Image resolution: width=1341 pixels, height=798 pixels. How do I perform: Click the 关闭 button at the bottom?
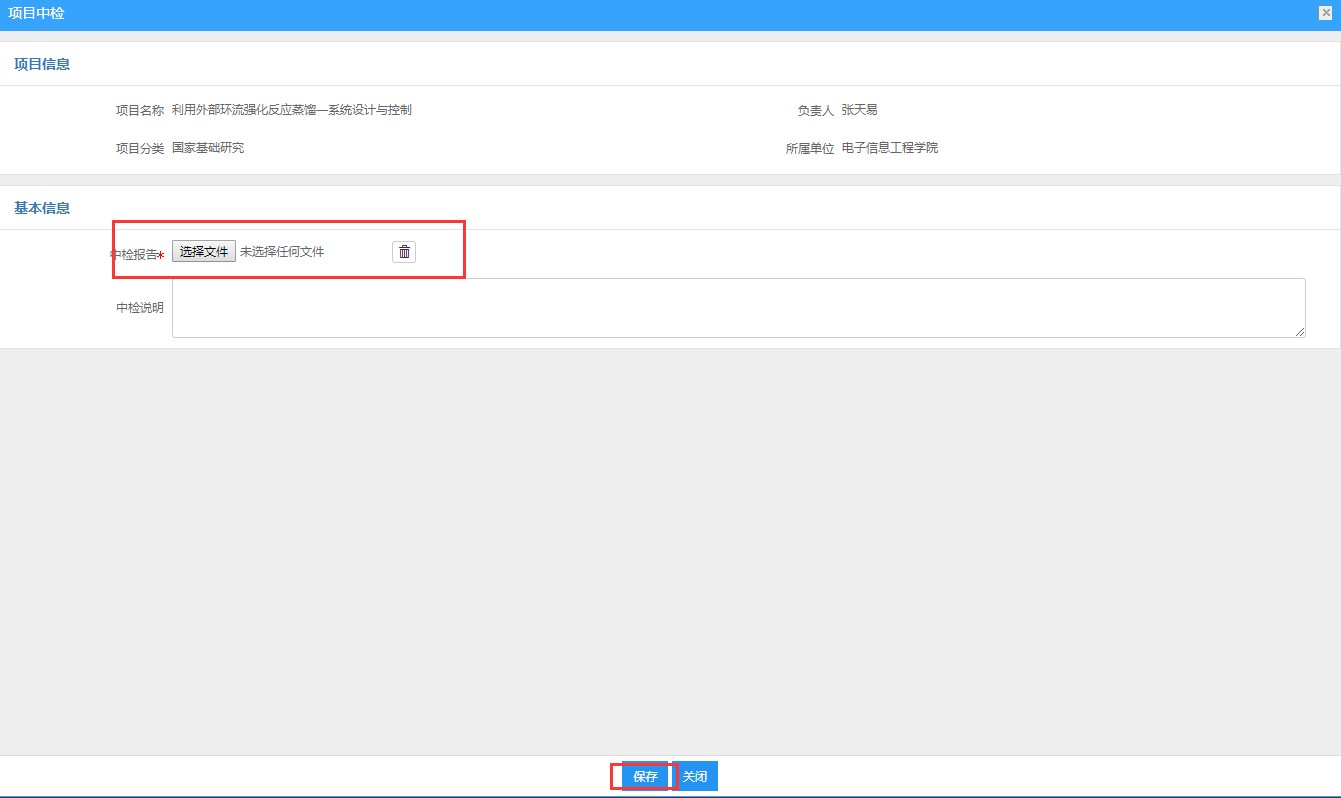tap(695, 777)
